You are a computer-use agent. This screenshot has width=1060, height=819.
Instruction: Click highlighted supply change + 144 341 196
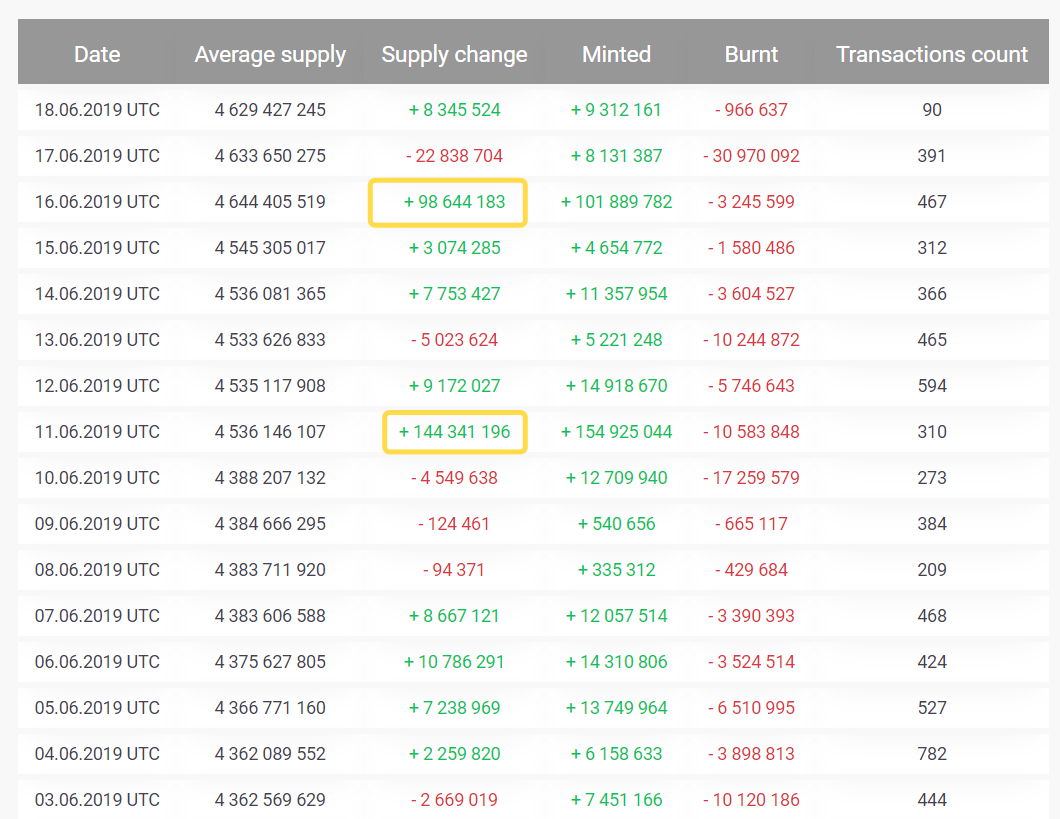454,431
